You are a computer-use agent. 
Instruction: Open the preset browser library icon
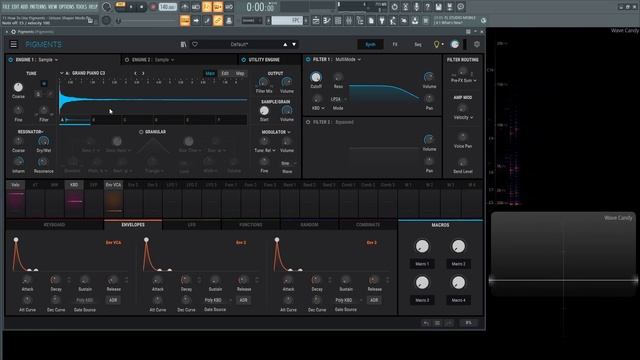pyautogui.click(x=183, y=44)
